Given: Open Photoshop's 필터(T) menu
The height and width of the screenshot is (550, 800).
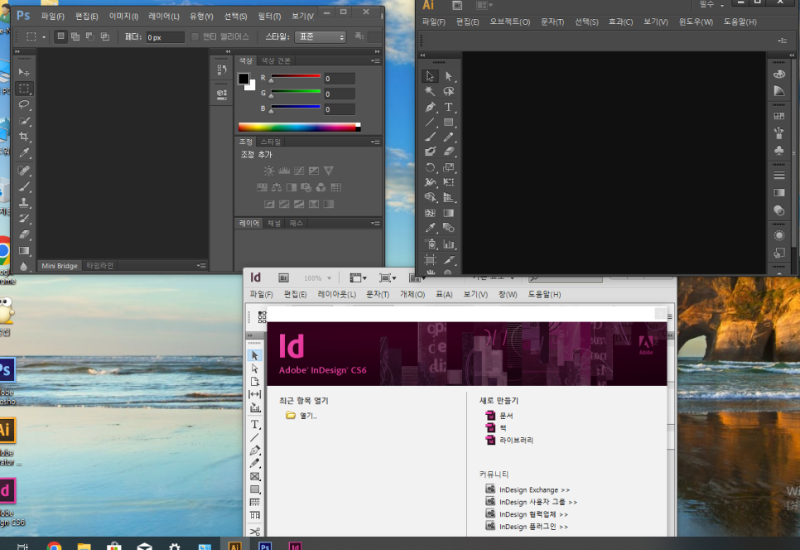Looking at the screenshot, I should pos(269,16).
